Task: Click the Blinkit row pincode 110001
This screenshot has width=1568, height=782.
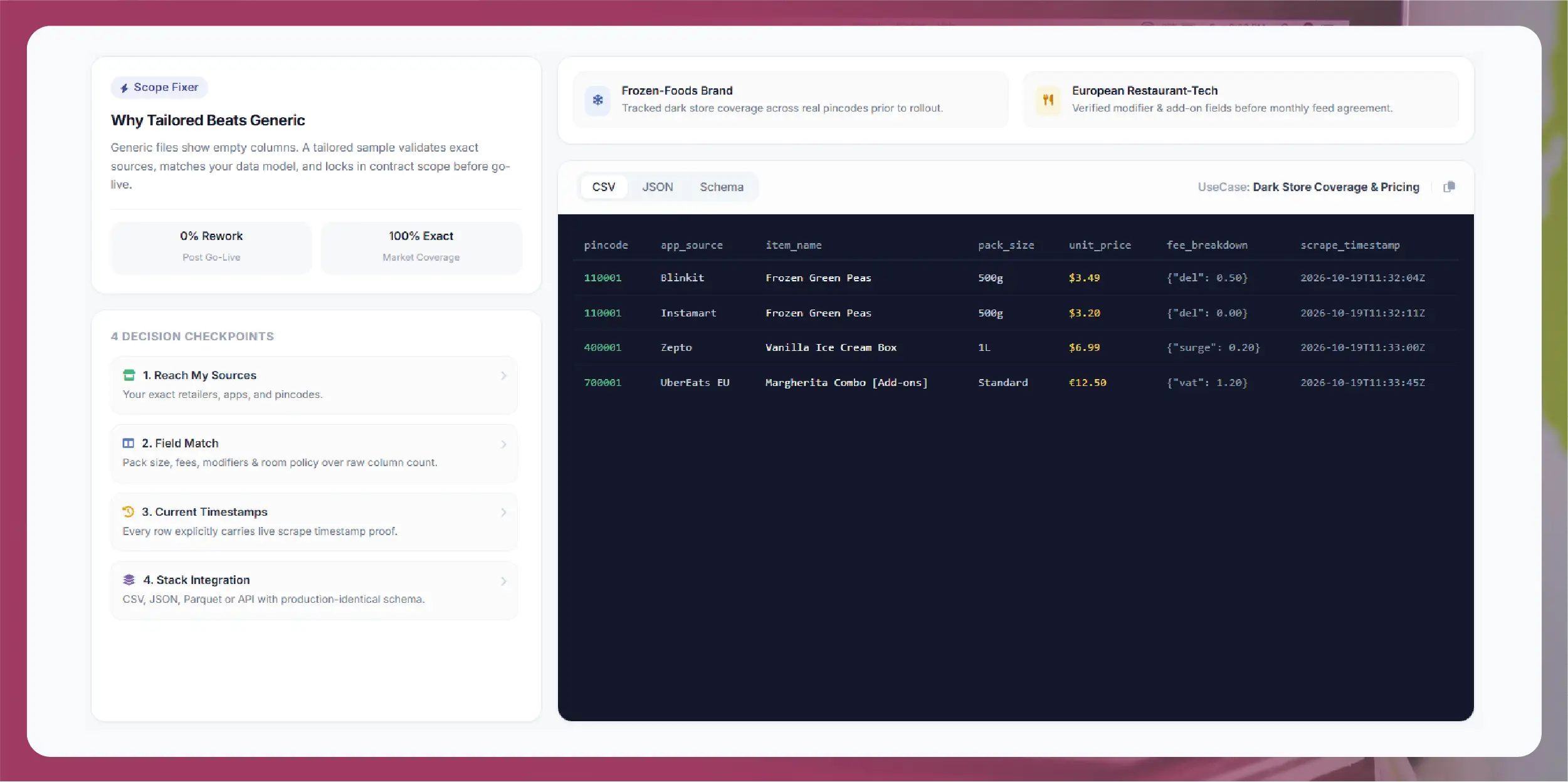Action: click(x=602, y=278)
